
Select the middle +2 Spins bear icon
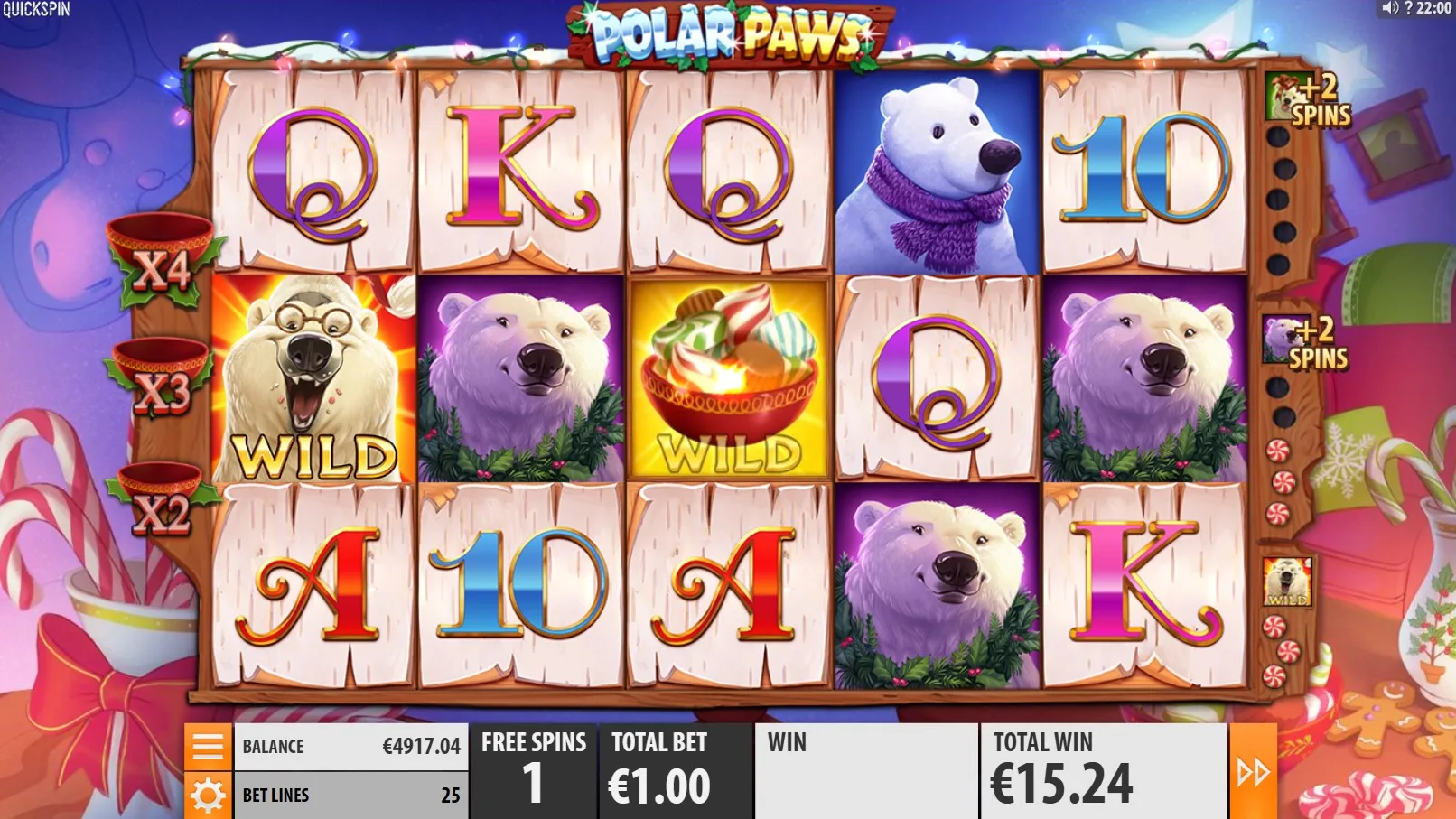[x=1304, y=341]
